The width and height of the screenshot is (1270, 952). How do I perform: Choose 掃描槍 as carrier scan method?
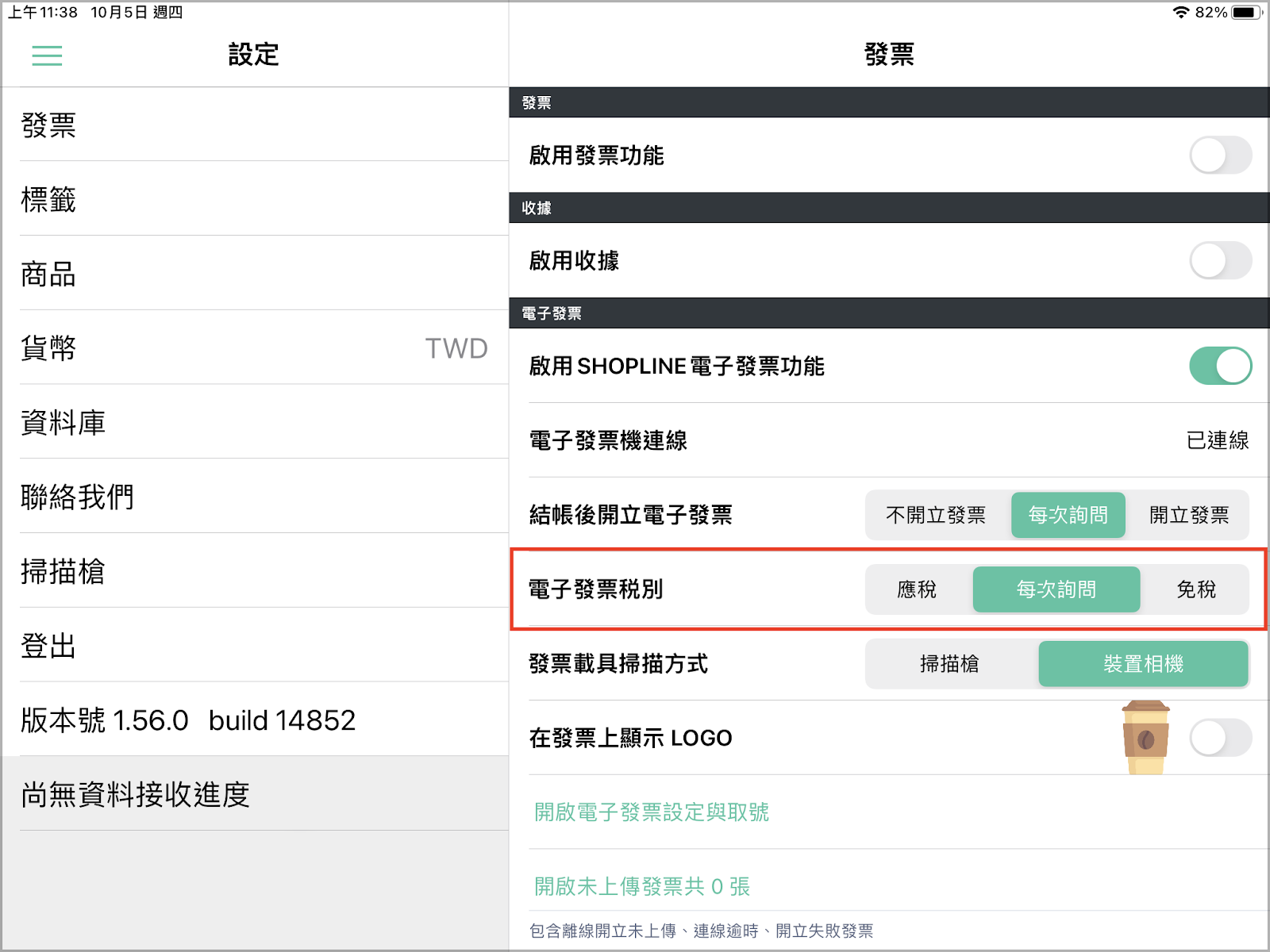(949, 664)
